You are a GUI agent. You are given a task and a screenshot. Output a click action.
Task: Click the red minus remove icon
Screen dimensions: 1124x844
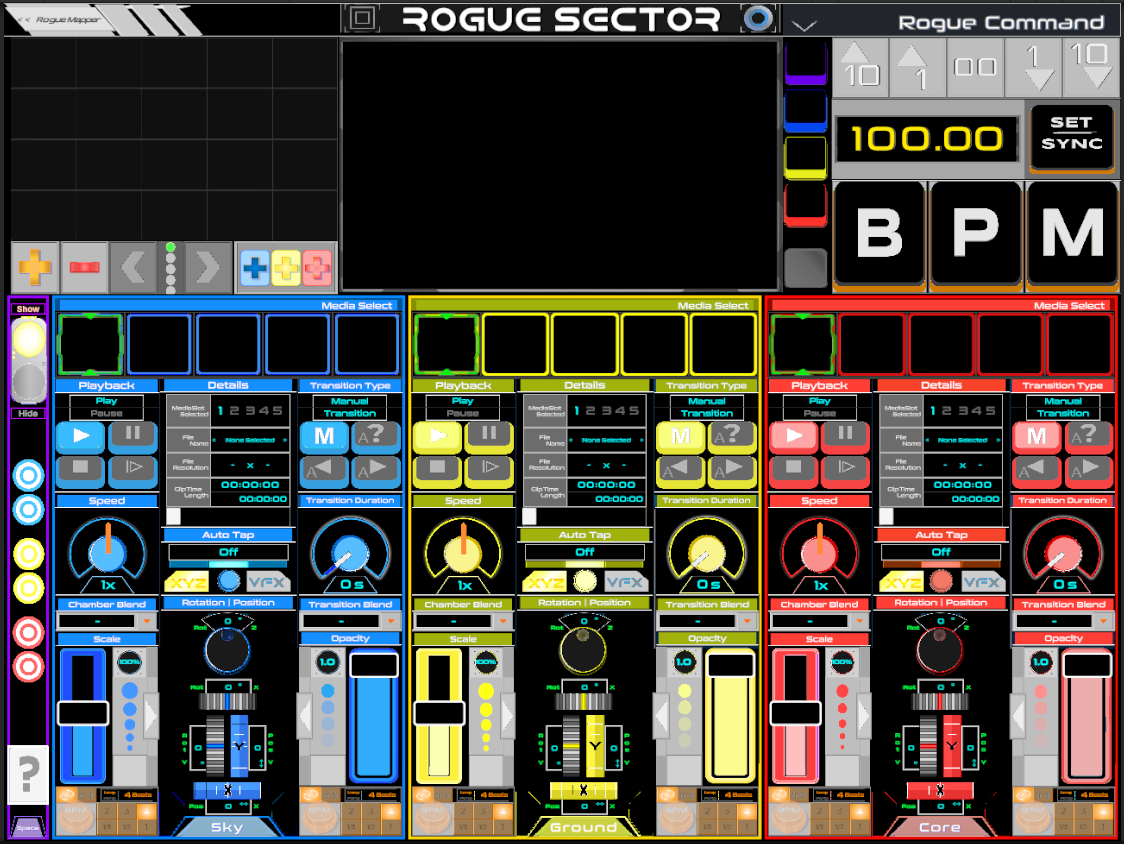coord(84,267)
